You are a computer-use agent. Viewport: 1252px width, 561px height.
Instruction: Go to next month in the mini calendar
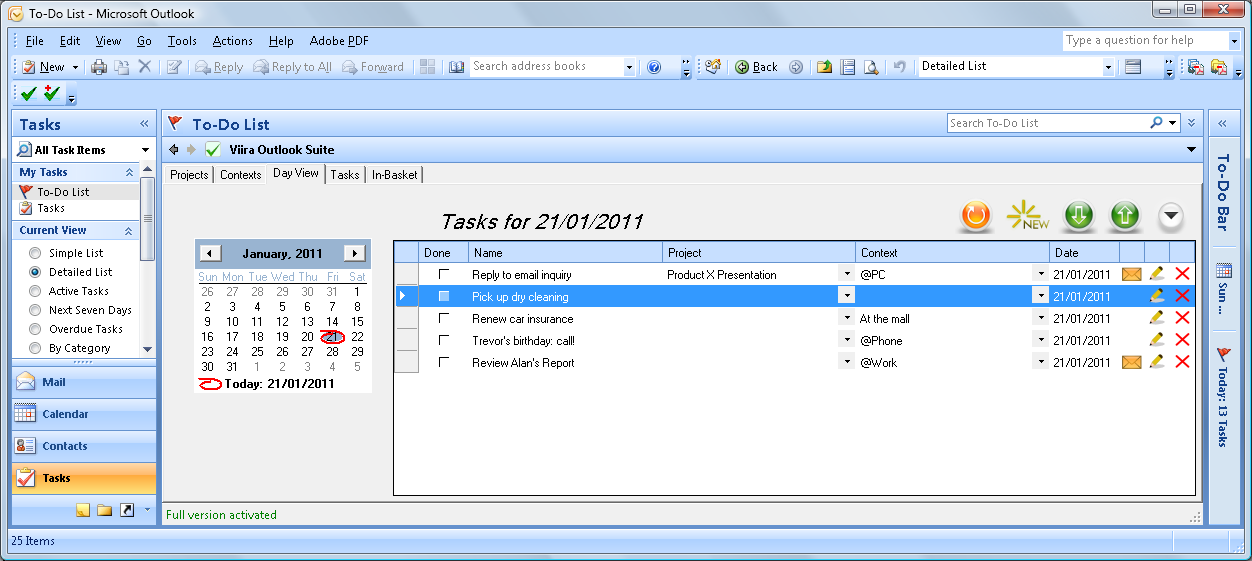tap(354, 253)
